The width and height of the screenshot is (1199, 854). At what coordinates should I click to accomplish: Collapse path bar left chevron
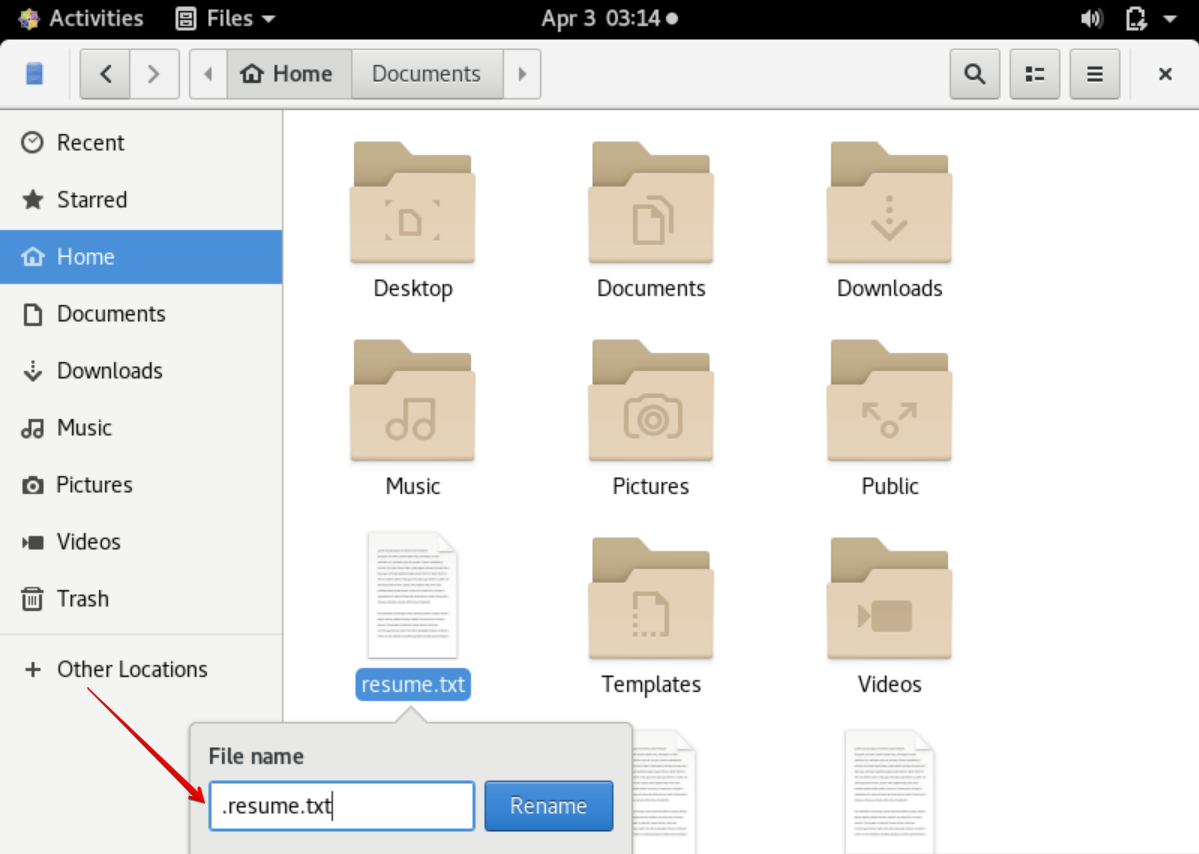(208, 74)
